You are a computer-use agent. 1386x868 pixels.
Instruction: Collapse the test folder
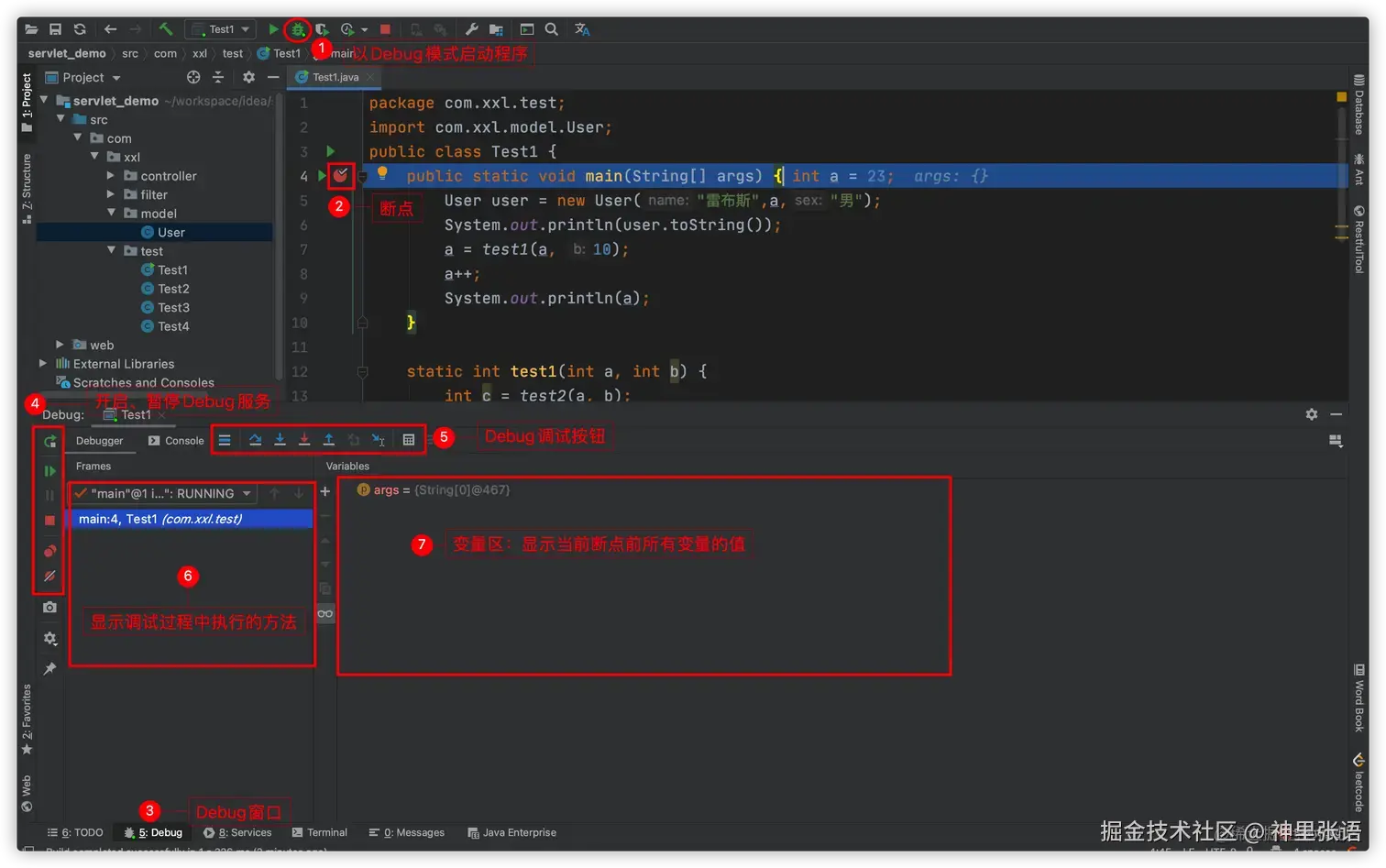coord(111,250)
